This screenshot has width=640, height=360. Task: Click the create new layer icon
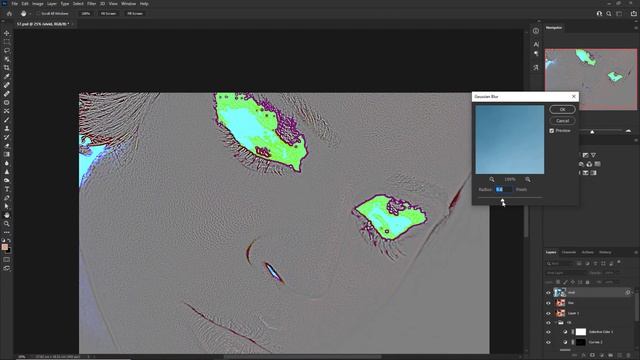pos(620,355)
